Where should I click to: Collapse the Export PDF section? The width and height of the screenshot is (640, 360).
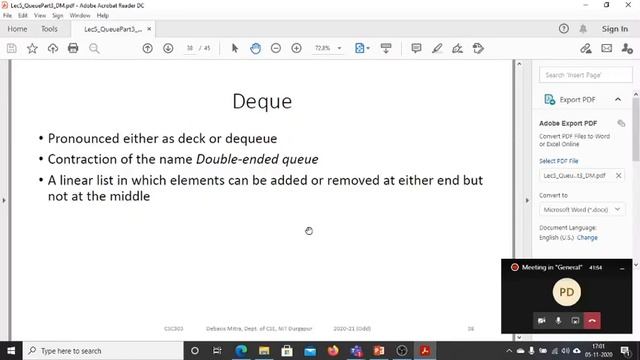[618, 100]
